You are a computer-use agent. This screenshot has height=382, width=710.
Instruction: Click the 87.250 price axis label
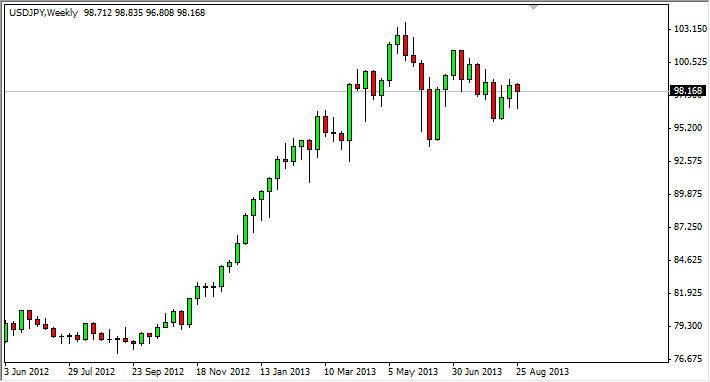[x=688, y=227]
